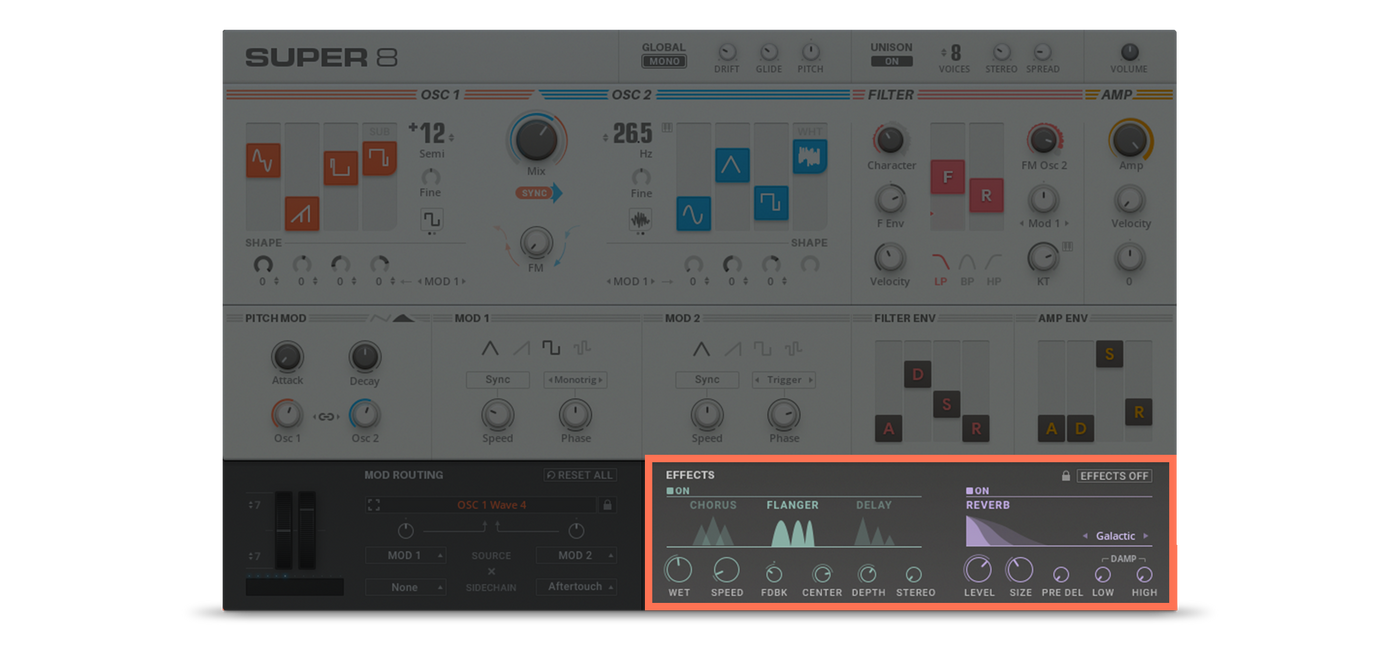The height and width of the screenshot is (655, 1400).
Task: Select random waveform in MOD 2
Action: [x=793, y=349]
